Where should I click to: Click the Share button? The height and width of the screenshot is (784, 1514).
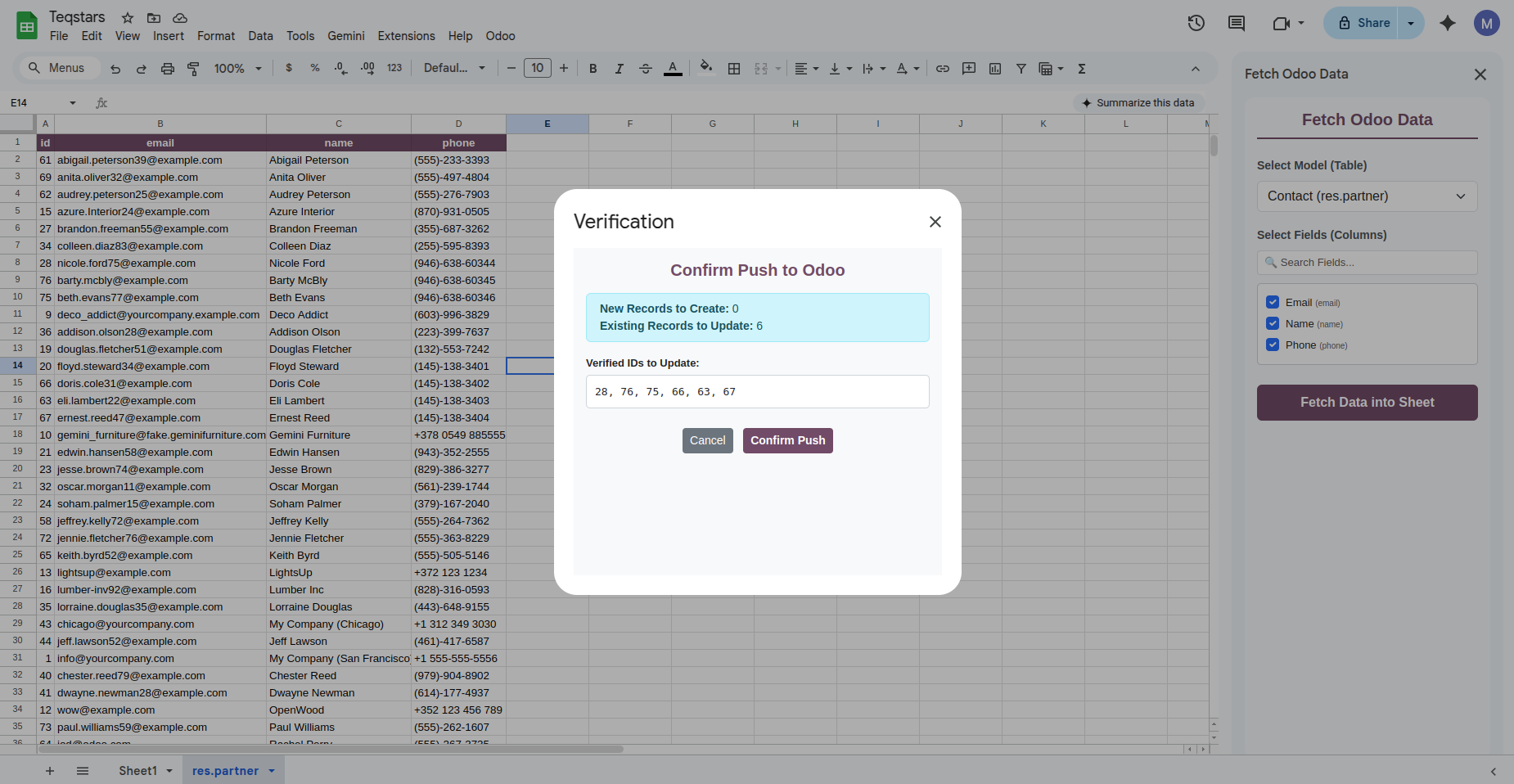[x=1363, y=23]
